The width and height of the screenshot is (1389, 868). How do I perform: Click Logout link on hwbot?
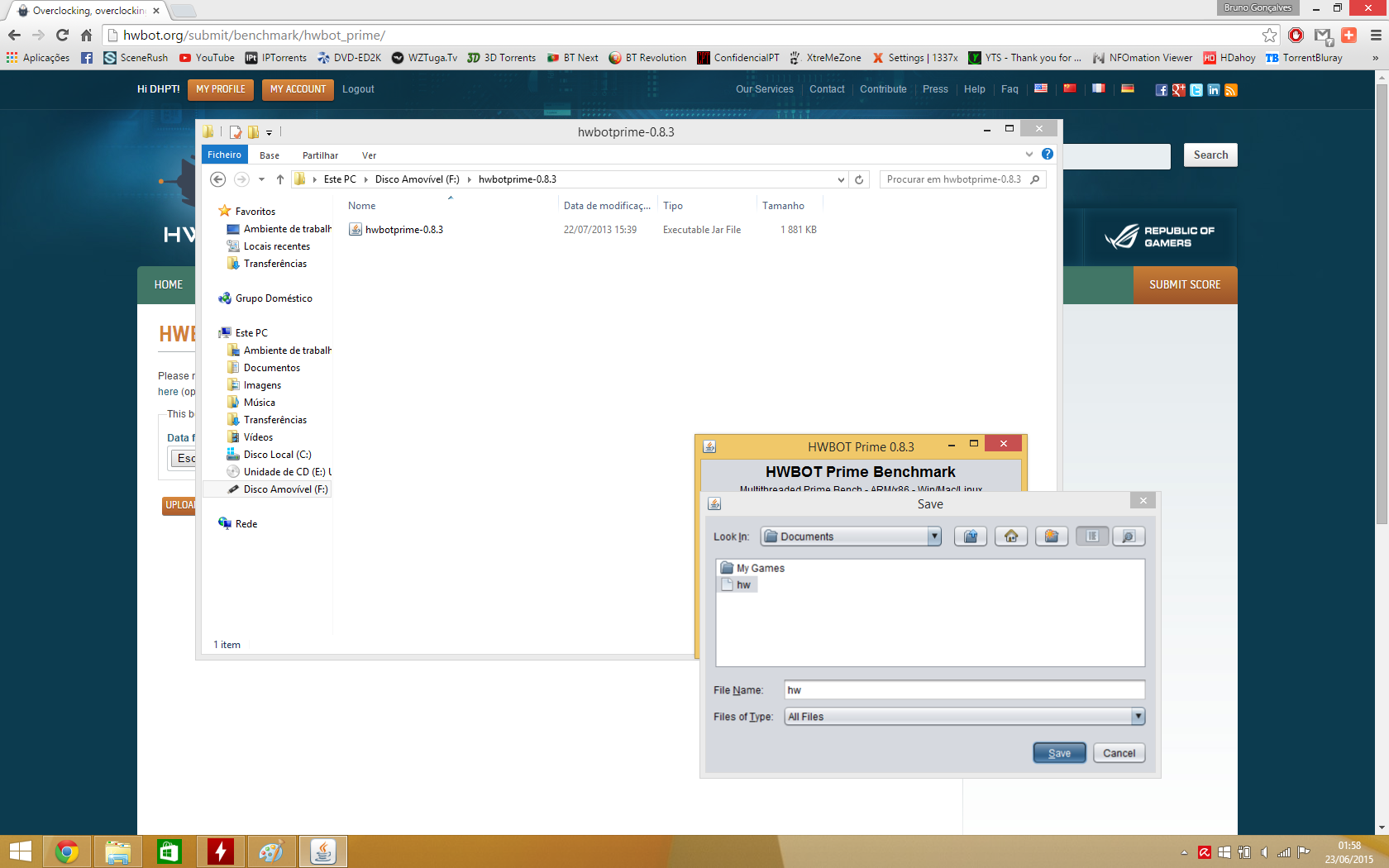pyautogui.click(x=358, y=89)
